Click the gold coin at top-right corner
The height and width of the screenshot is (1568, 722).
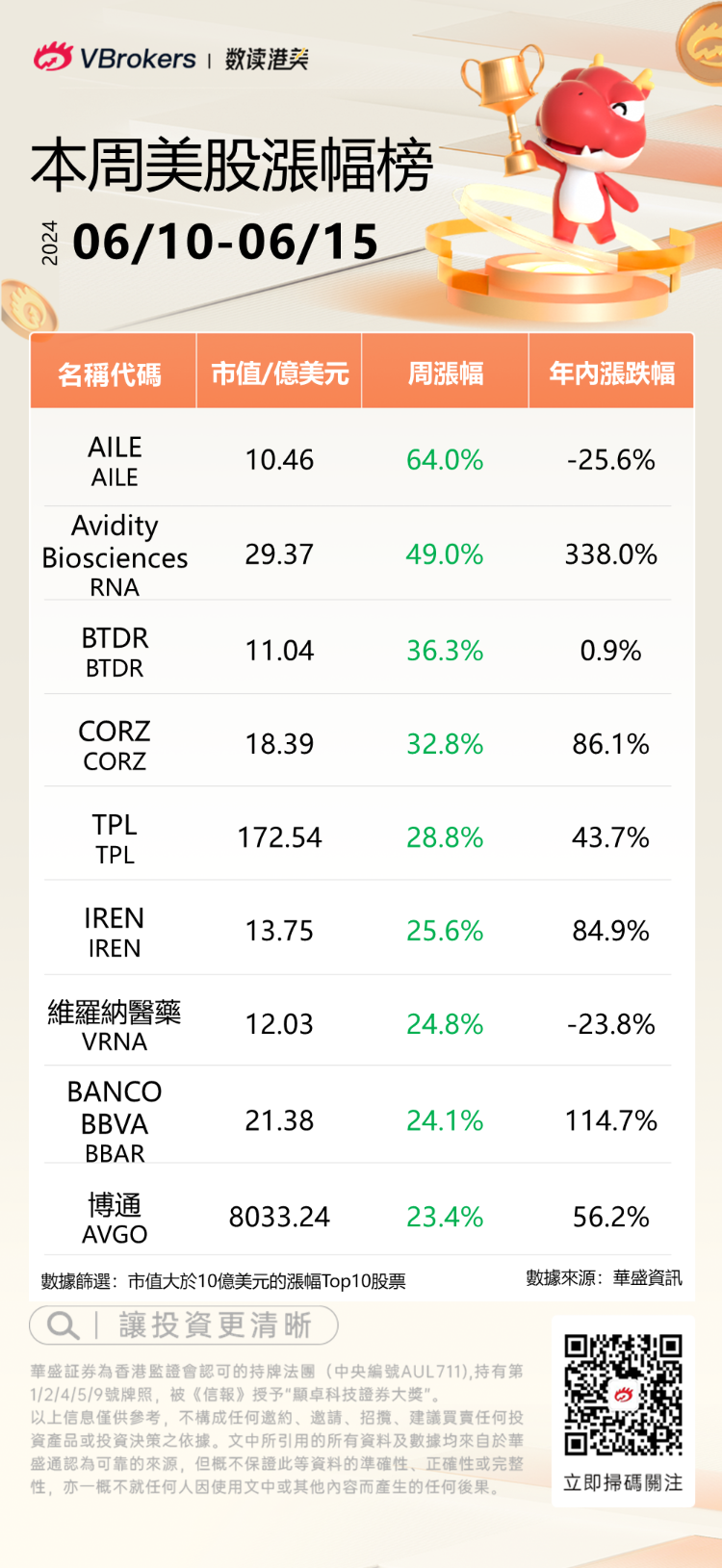click(x=701, y=40)
